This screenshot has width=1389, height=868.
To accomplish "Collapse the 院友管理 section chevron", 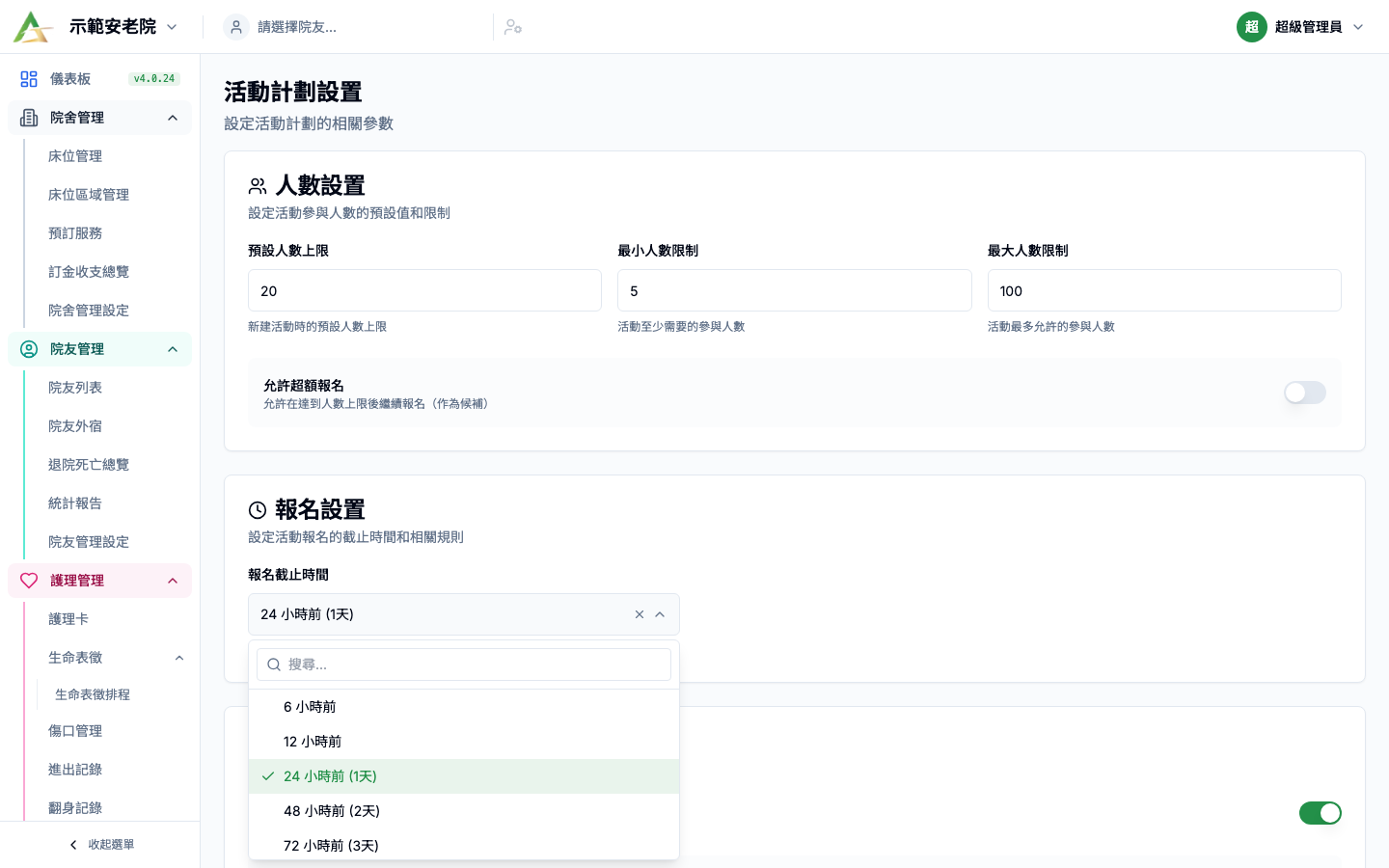I will [173, 349].
